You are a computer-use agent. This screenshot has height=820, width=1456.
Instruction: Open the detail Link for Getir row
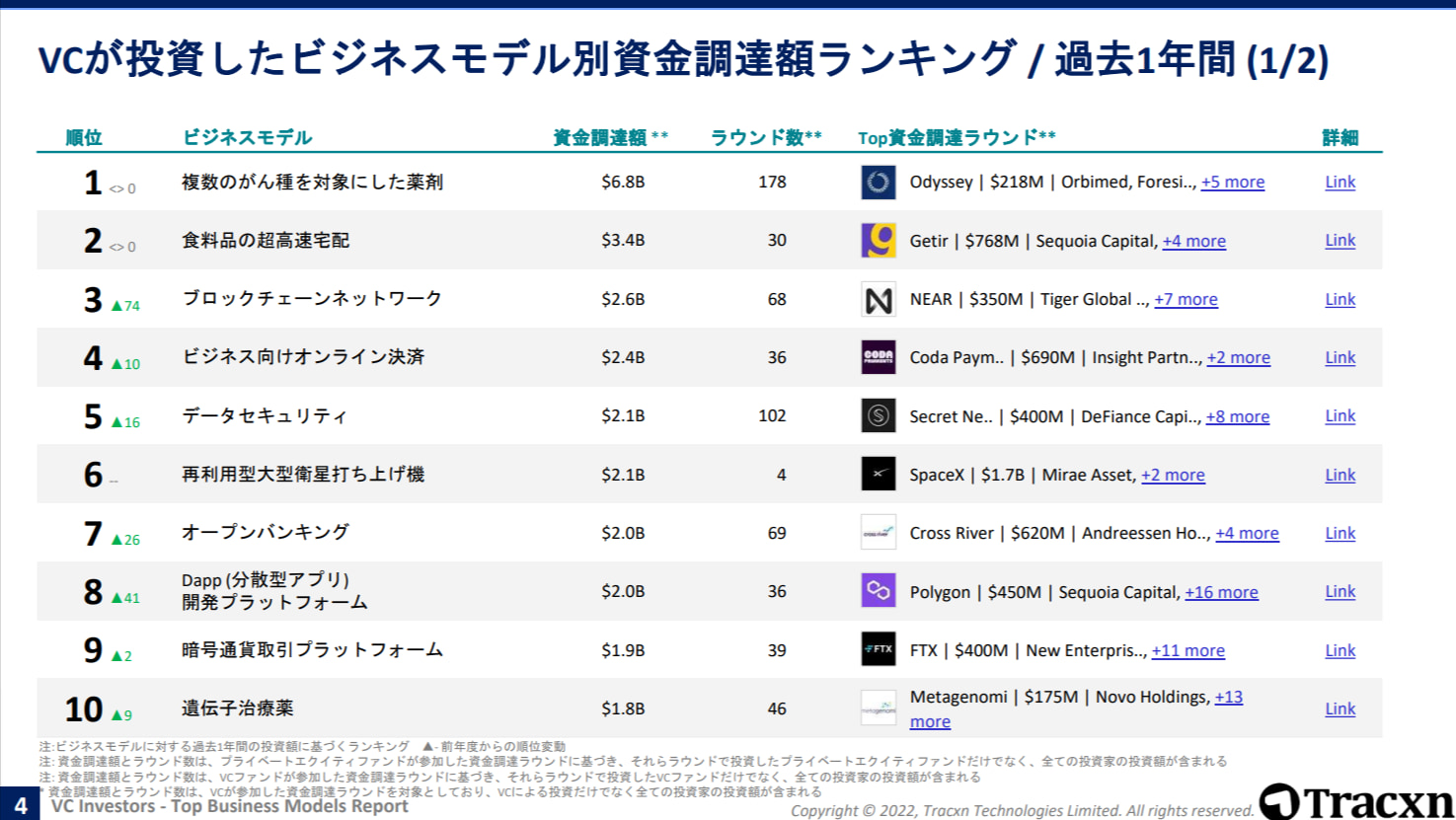1341,241
